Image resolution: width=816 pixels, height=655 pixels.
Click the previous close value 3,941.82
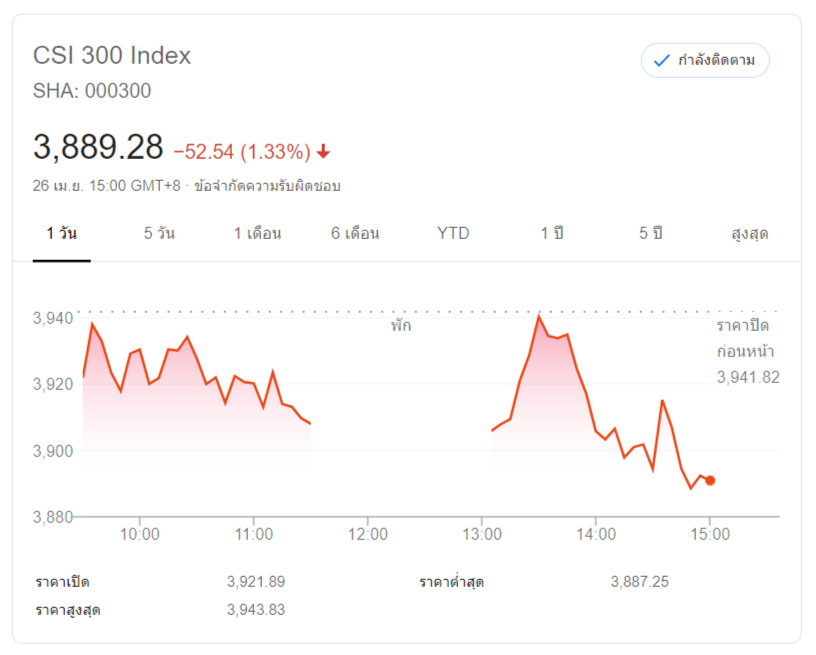coord(747,377)
